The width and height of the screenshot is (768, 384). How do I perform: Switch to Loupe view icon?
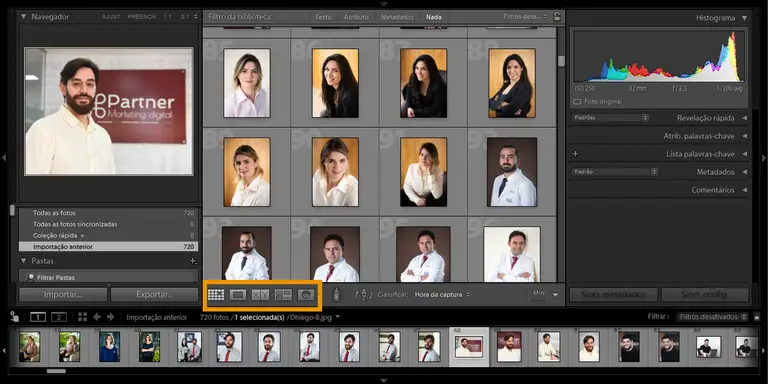238,294
